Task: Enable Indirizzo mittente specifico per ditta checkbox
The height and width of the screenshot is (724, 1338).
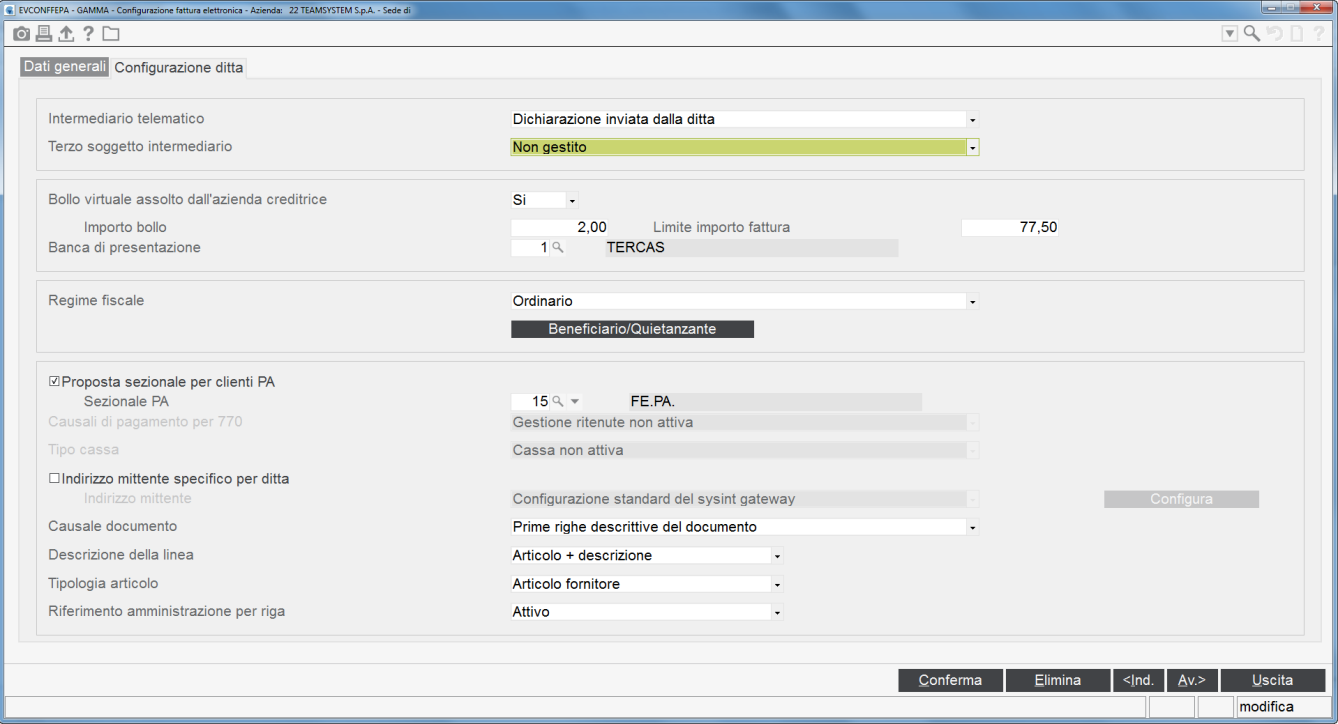Action: coord(55,478)
